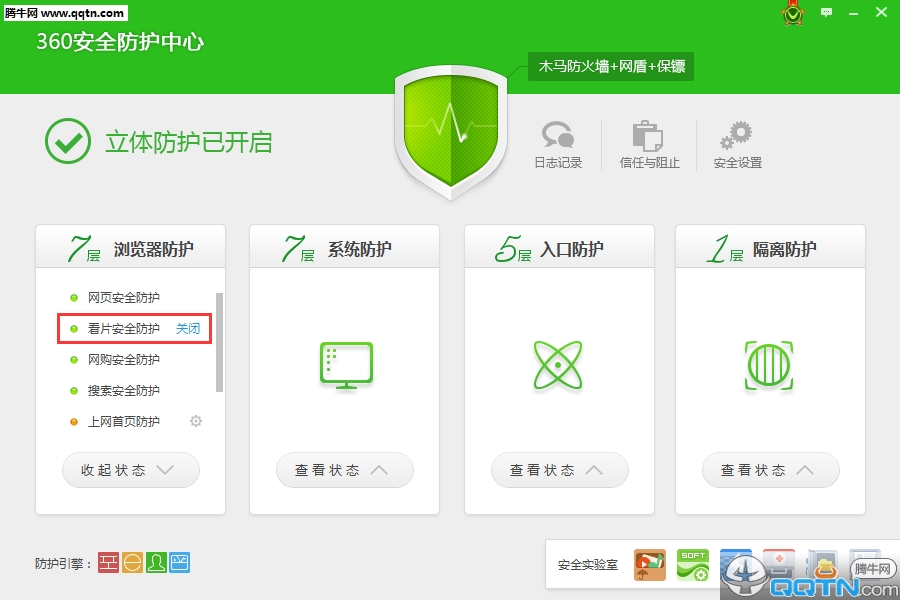This screenshot has width=900, height=600.
Task: Click the green third protection engine icon
Action: (x=156, y=563)
